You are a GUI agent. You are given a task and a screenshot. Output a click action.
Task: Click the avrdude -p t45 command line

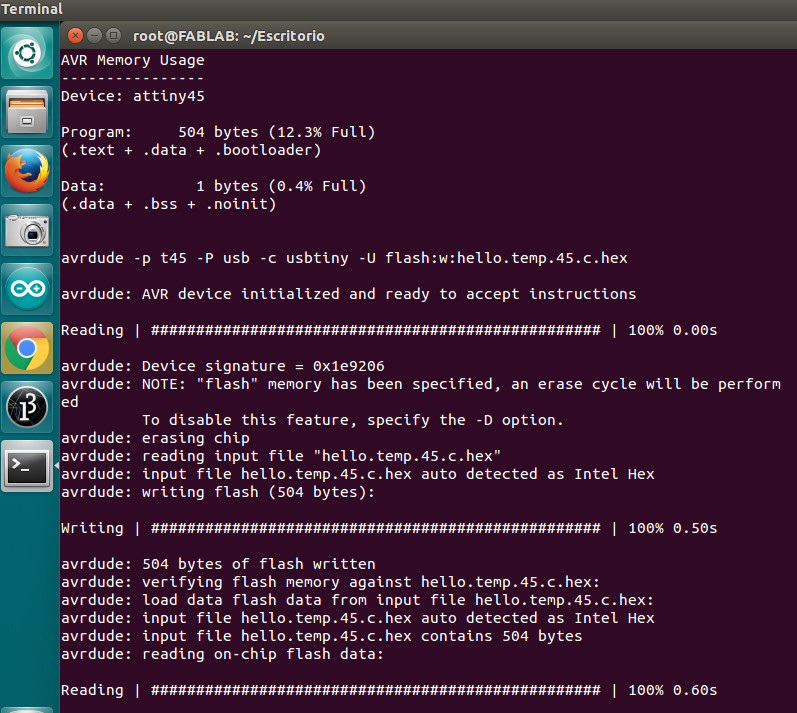(x=344, y=258)
